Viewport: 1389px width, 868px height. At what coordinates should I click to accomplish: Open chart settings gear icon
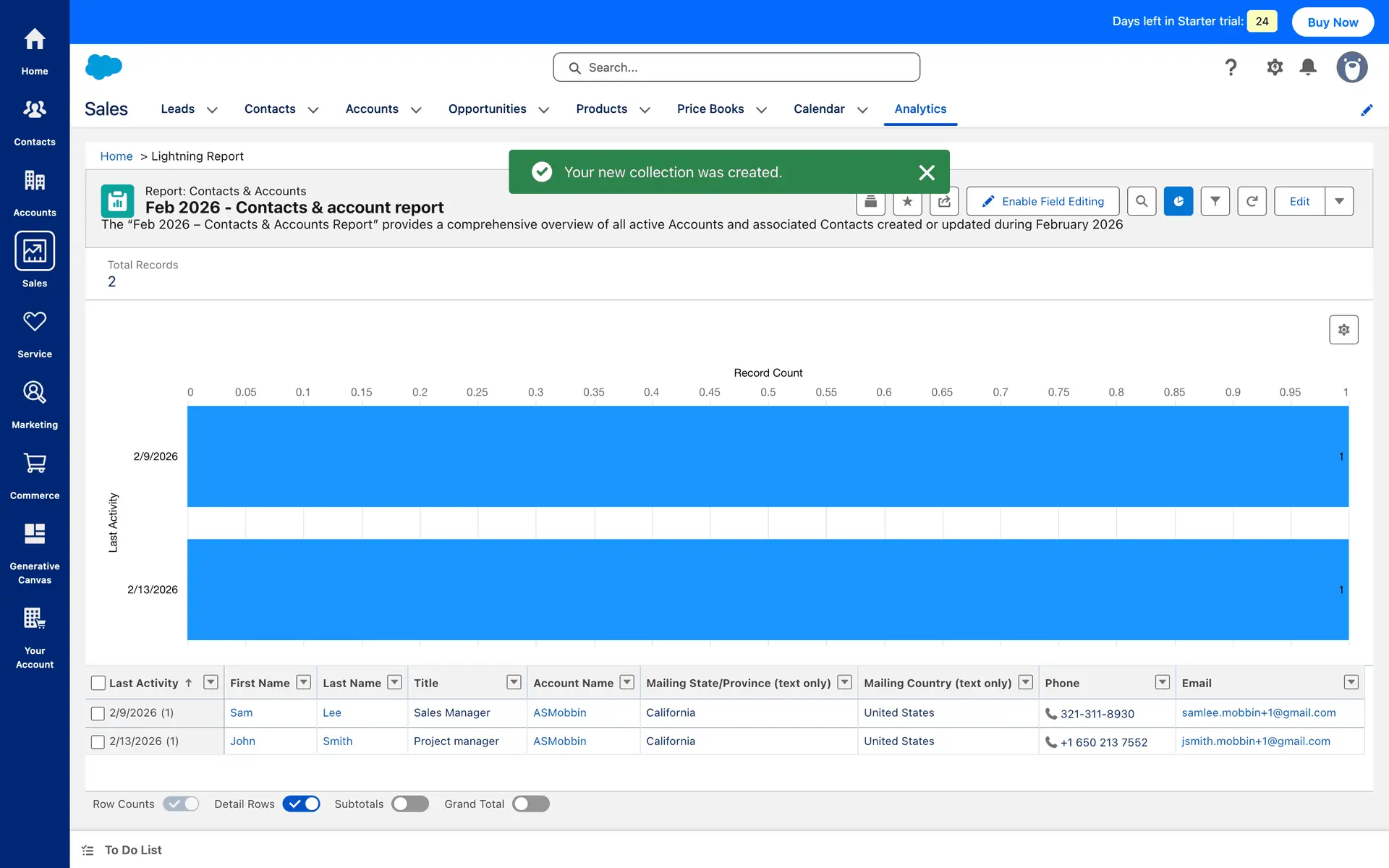[x=1343, y=330]
